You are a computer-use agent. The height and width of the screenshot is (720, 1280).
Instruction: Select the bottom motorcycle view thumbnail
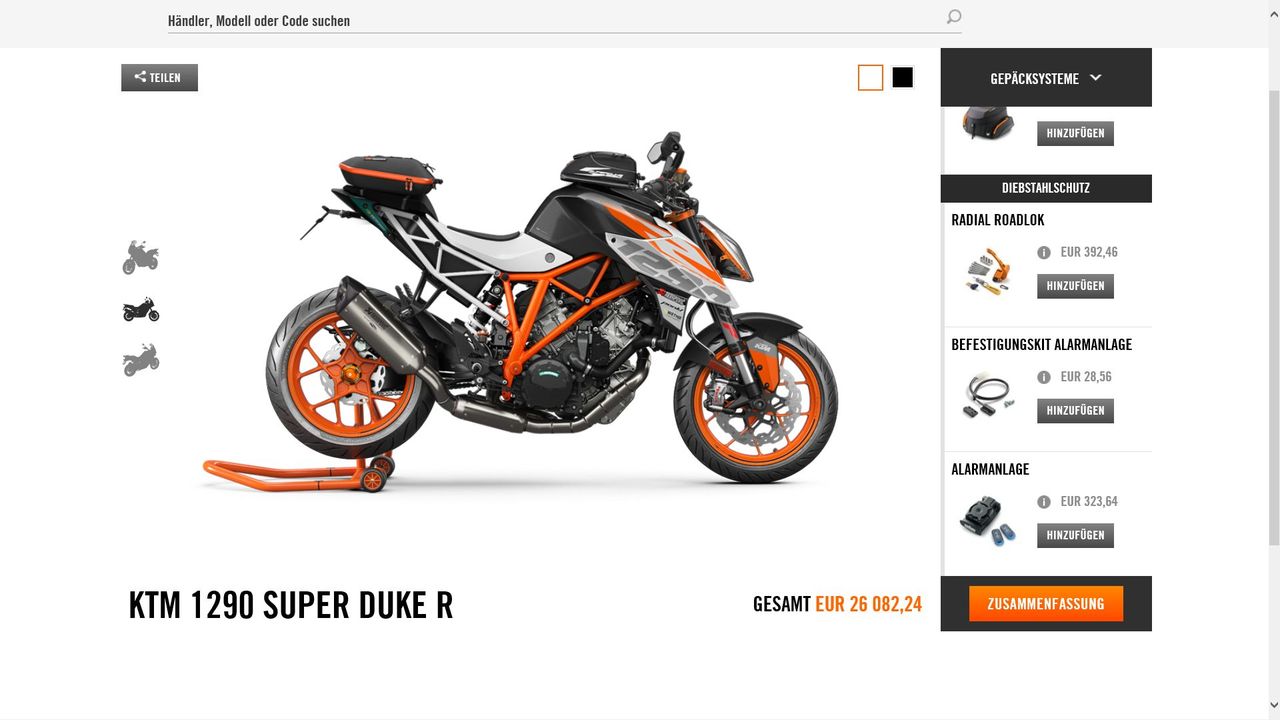pyautogui.click(x=140, y=360)
